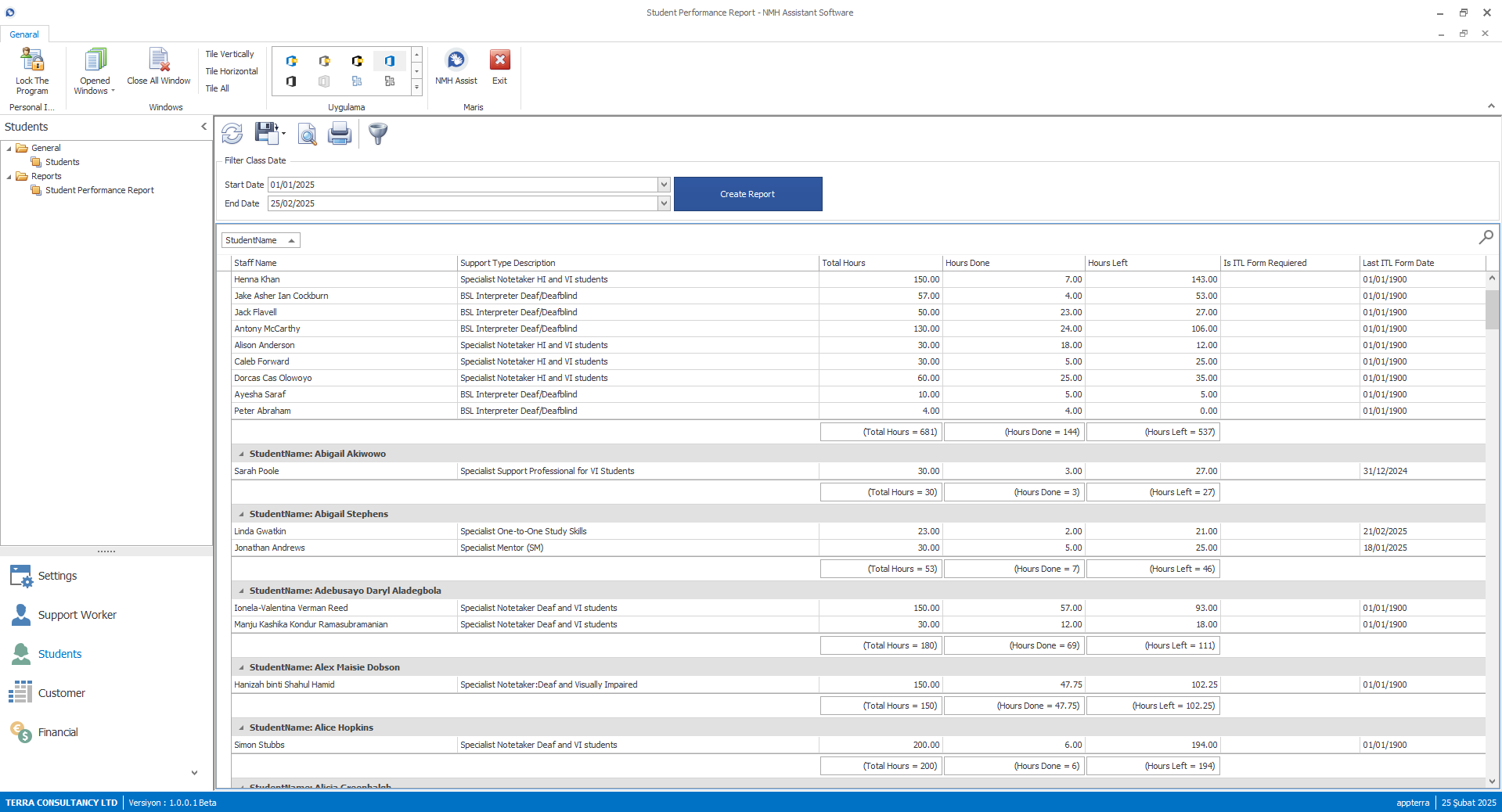Image resolution: width=1502 pixels, height=812 pixels.
Task: Select the highlighted blue Office skin icon
Action: click(x=390, y=61)
